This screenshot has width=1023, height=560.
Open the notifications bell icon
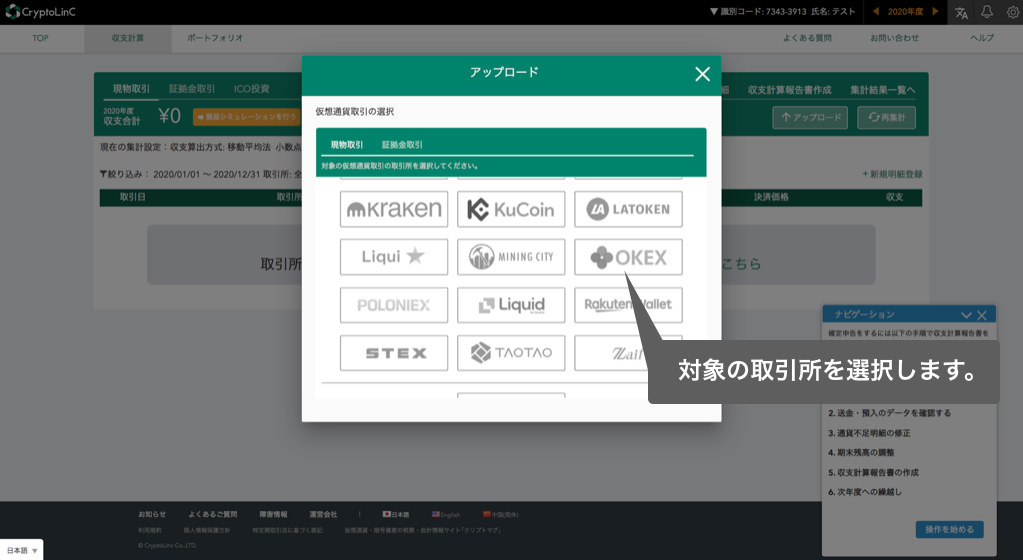click(x=986, y=12)
